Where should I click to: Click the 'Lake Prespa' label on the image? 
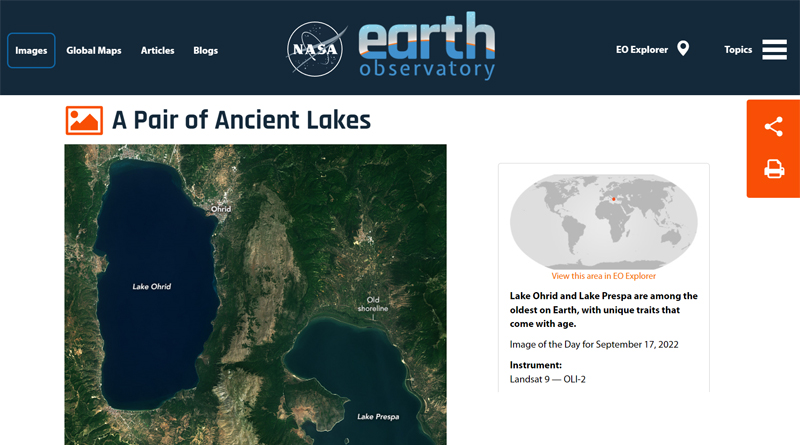[378, 417]
